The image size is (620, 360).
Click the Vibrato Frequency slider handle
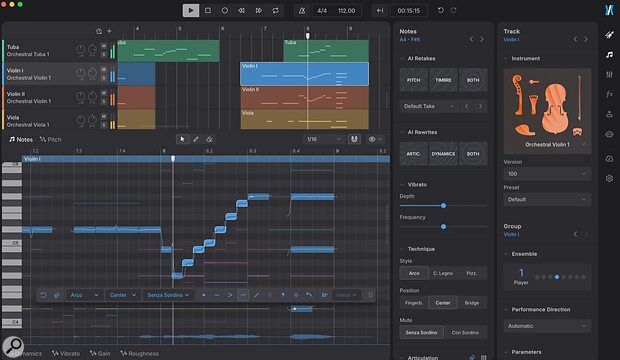(443, 227)
